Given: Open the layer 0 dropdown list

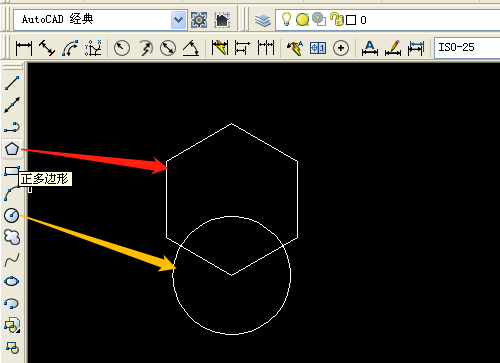Looking at the screenshot, I should click(x=388, y=20).
